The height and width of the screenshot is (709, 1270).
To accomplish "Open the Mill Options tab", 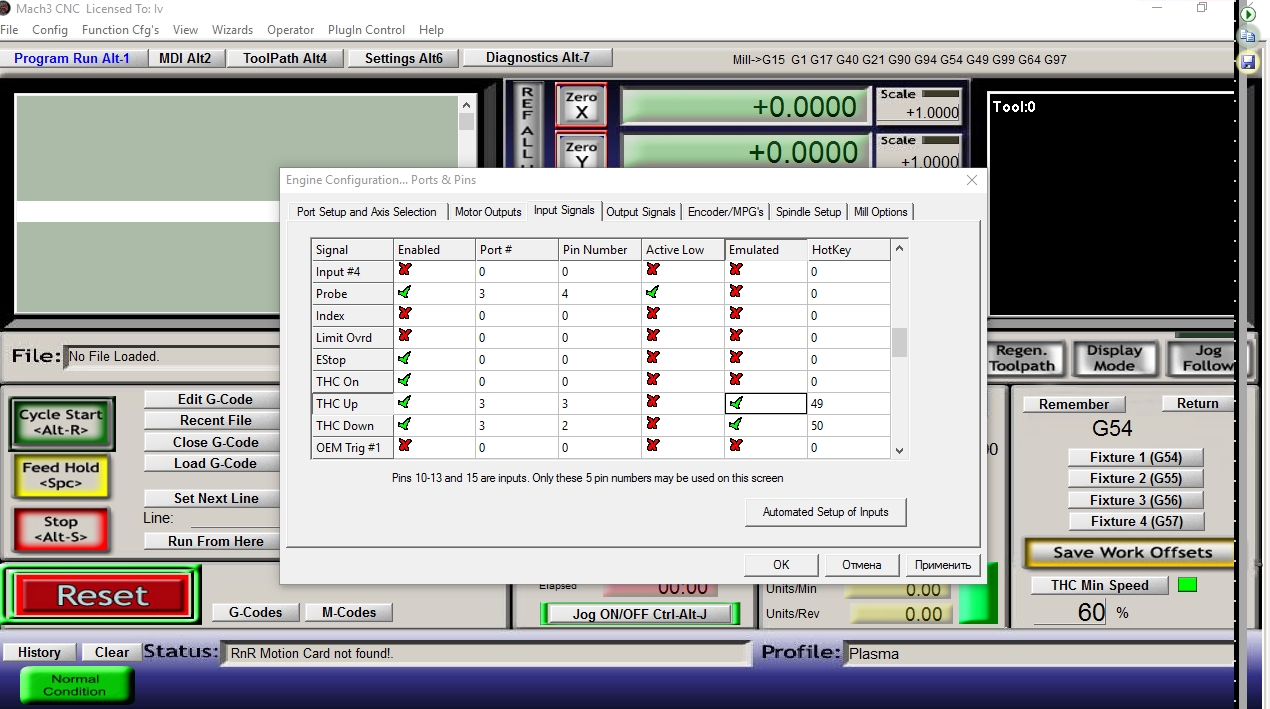I will click(x=881, y=212).
